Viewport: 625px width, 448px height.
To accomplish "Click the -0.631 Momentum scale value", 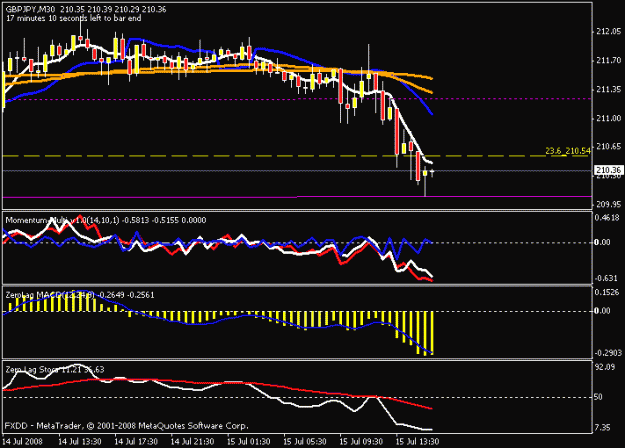I will click(x=606, y=278).
